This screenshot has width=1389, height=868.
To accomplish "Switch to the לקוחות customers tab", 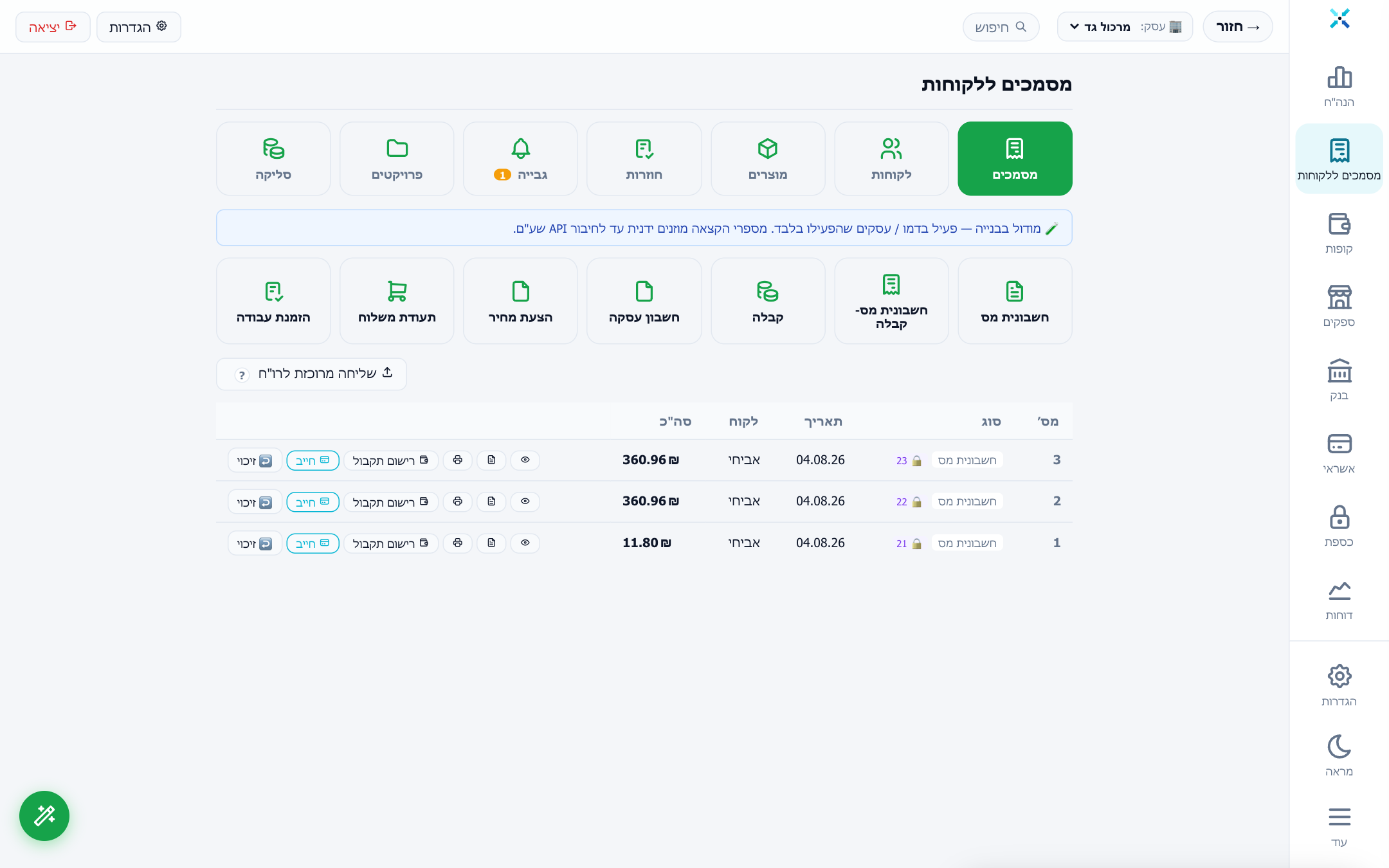I will pos(891,159).
